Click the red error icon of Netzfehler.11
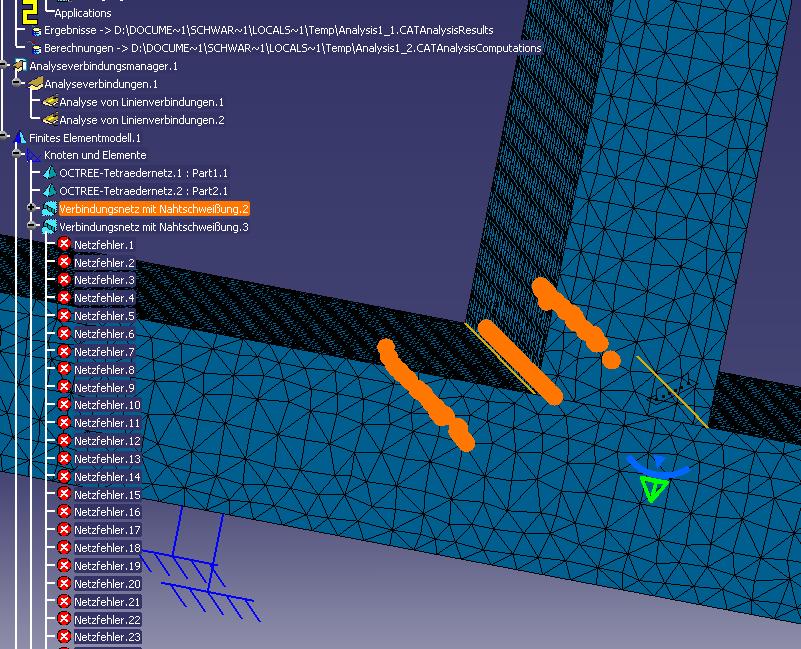Viewport: 801px width, 649px height. pyautogui.click(x=64, y=423)
